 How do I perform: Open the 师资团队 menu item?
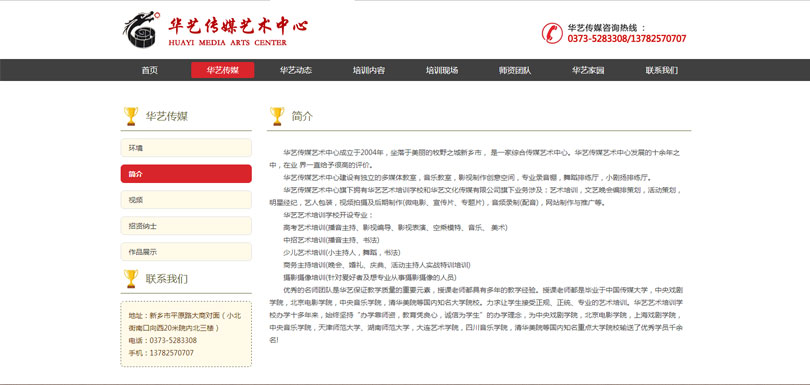(515, 70)
